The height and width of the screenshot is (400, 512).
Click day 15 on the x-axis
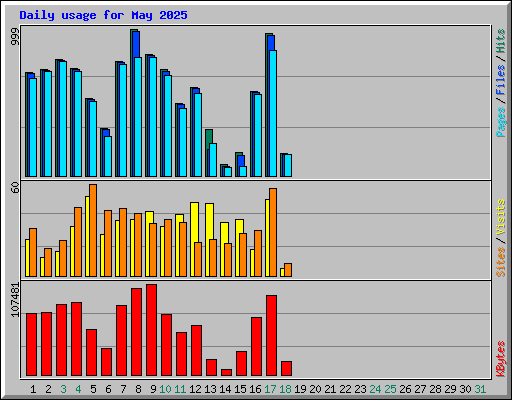pos(240,389)
